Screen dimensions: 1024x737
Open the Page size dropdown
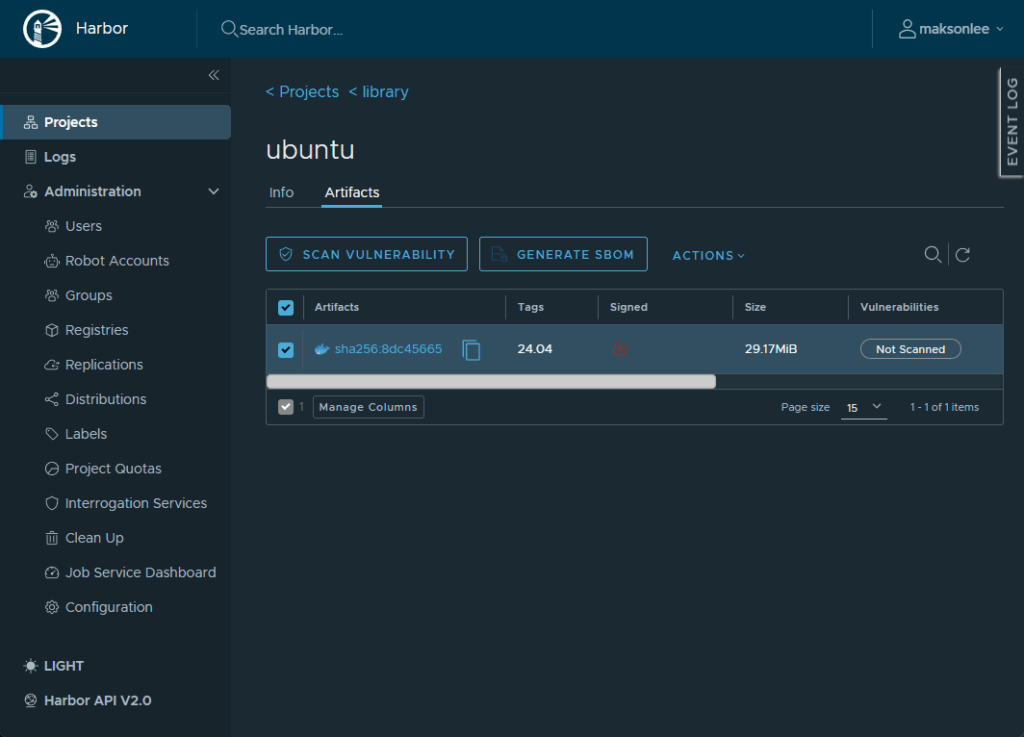coord(864,407)
